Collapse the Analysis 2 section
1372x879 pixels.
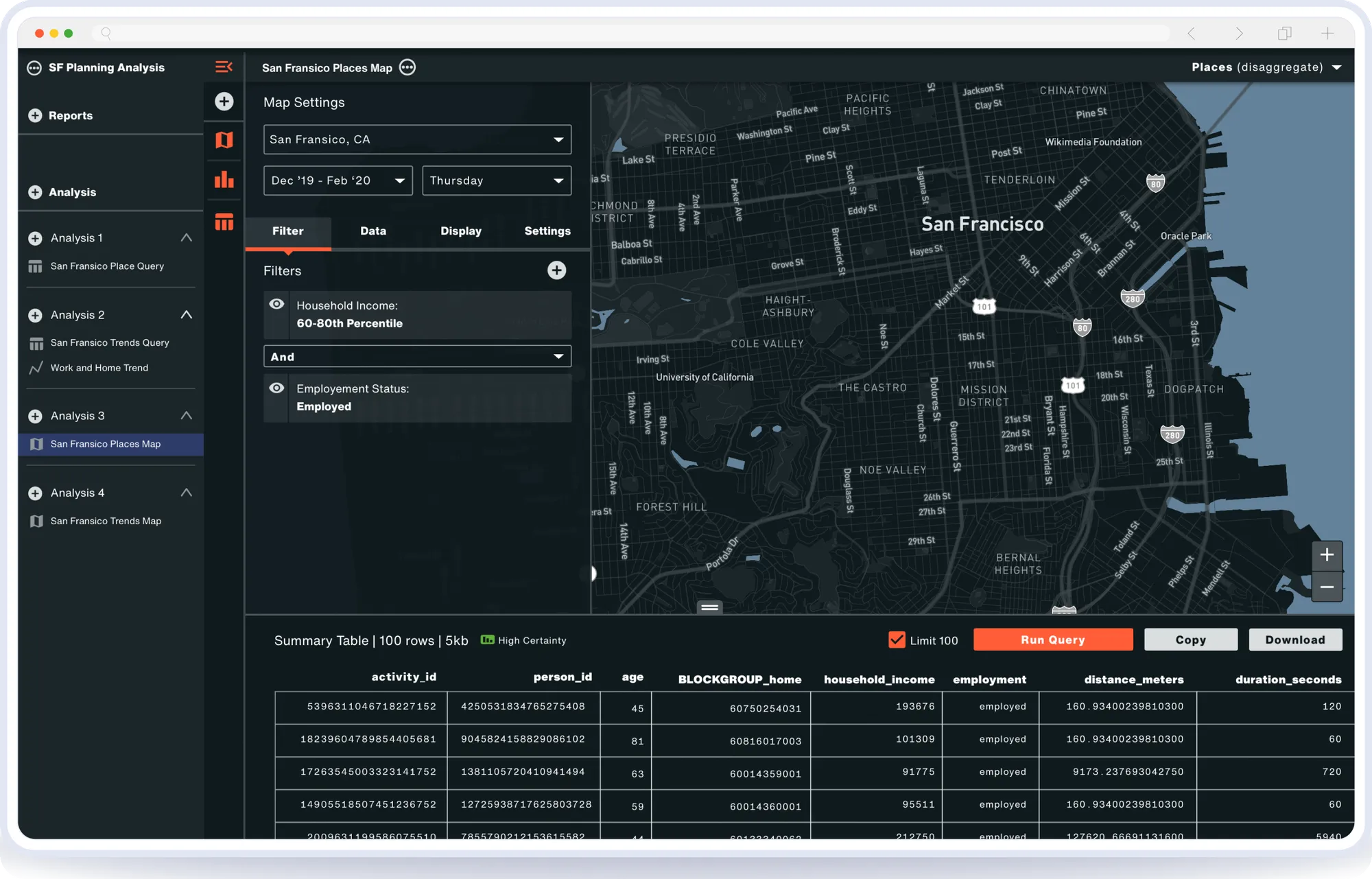tap(186, 314)
